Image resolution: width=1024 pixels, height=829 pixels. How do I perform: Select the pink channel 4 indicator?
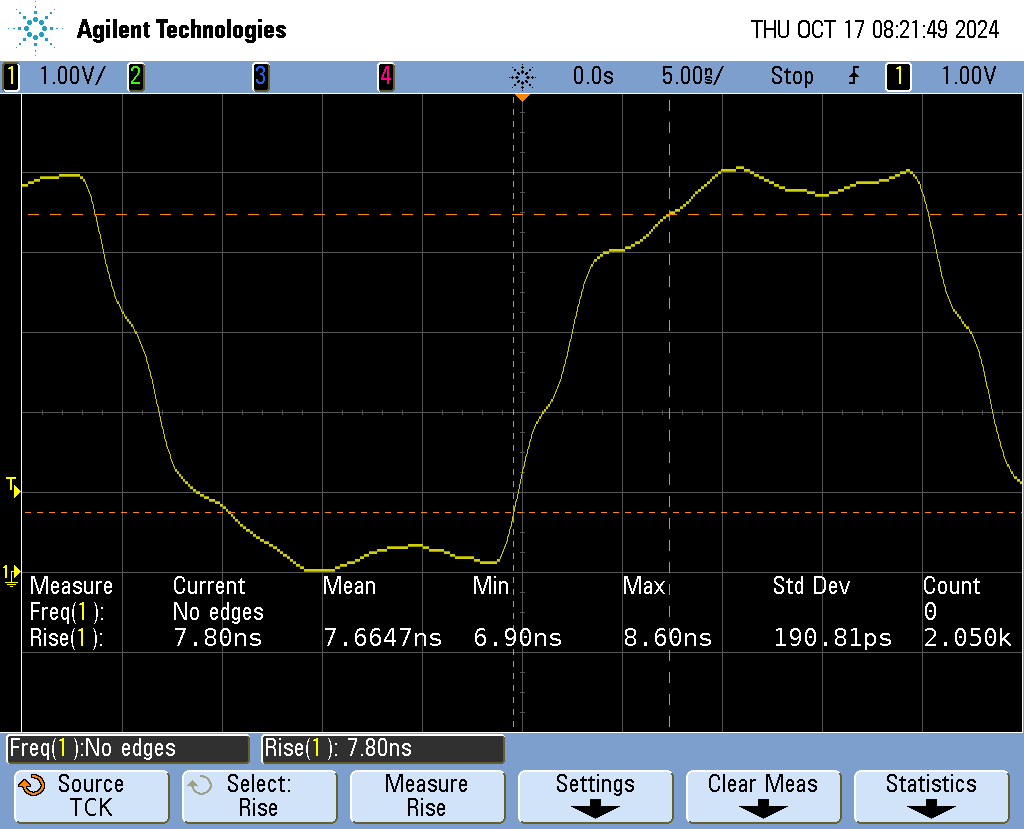click(385, 76)
